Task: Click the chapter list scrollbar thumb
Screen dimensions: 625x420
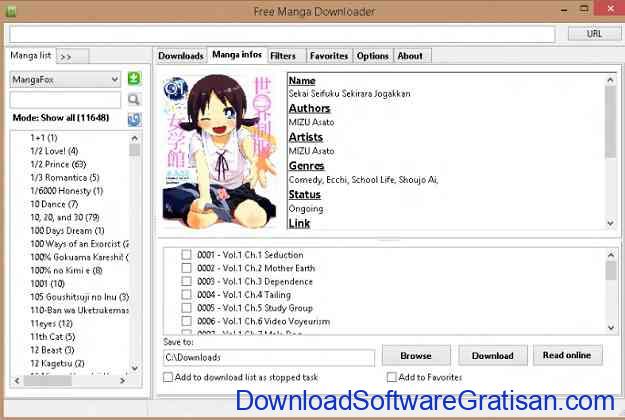Action: 611,270
